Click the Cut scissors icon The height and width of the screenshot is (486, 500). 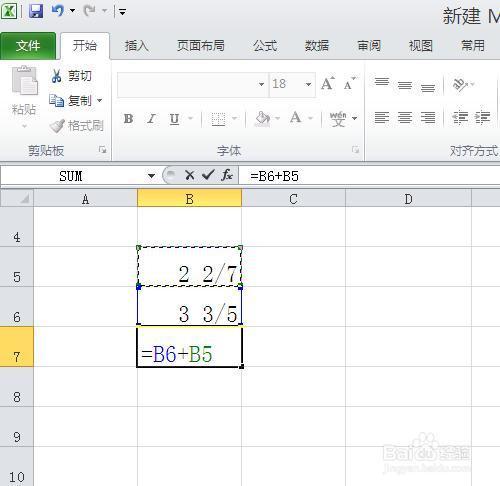click(x=56, y=76)
